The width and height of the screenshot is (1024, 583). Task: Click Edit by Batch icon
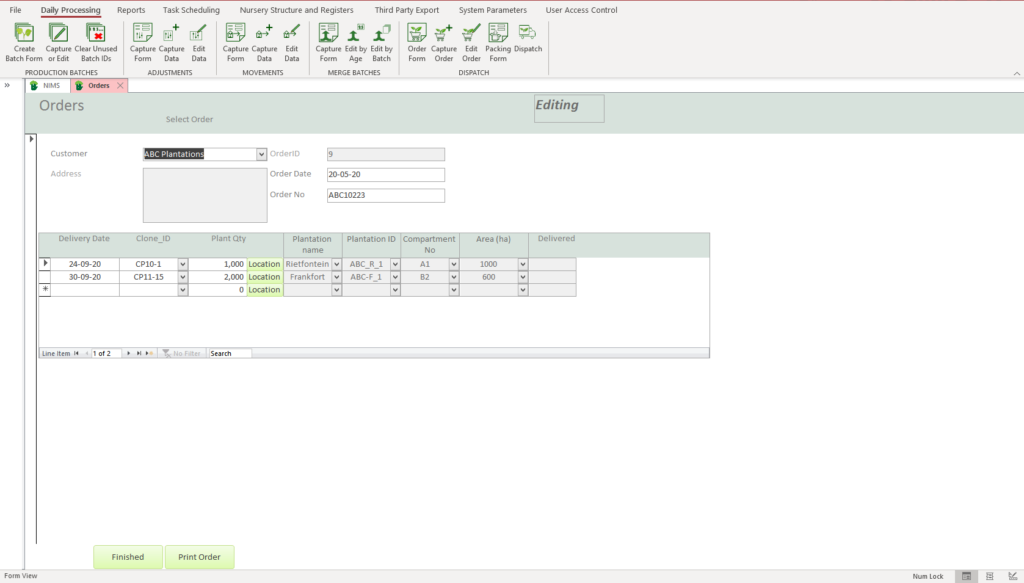tap(381, 42)
